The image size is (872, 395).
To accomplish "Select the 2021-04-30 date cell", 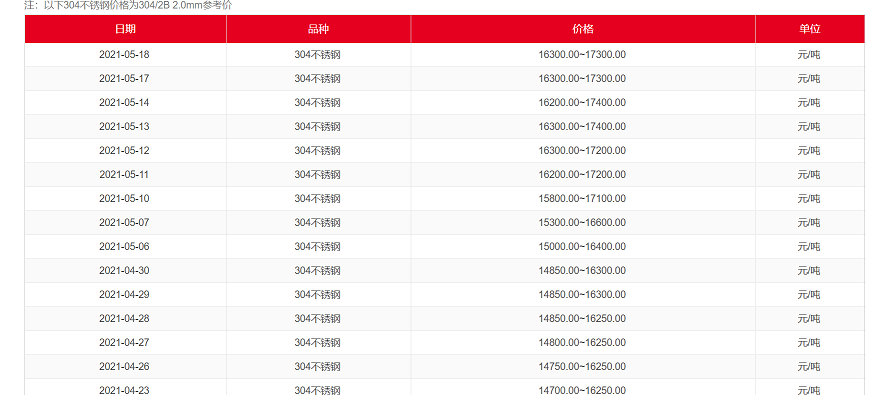I will pyautogui.click(x=125, y=270).
